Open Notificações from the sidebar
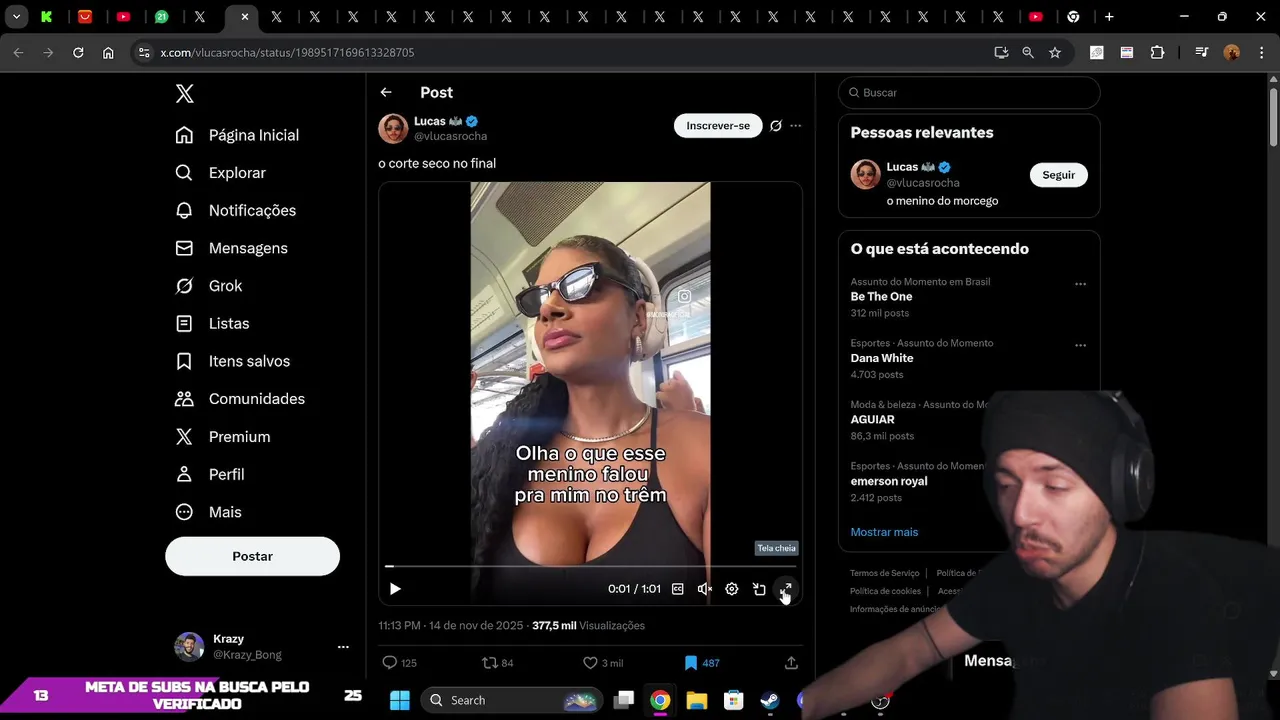The height and width of the screenshot is (720, 1280). [x=235, y=210]
